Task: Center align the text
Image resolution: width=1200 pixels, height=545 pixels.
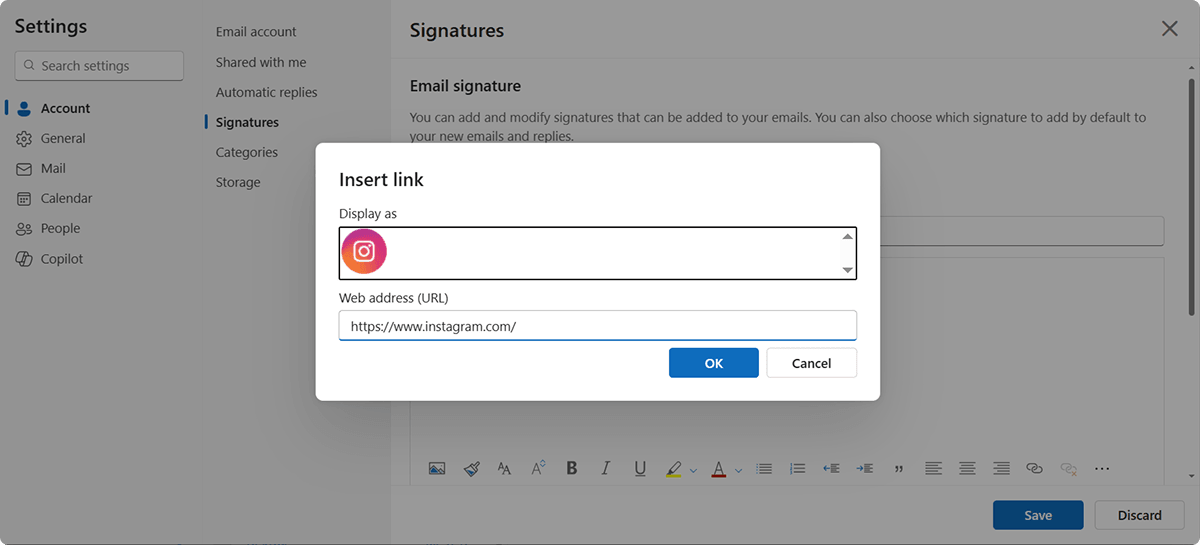Action: pos(967,468)
